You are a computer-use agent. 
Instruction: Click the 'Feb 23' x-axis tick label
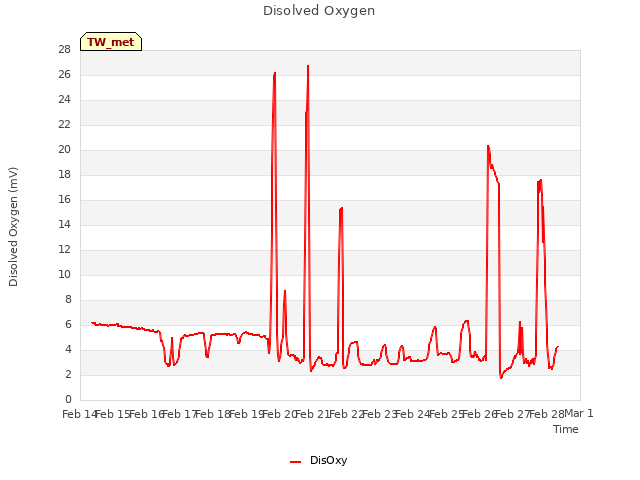coord(380,414)
